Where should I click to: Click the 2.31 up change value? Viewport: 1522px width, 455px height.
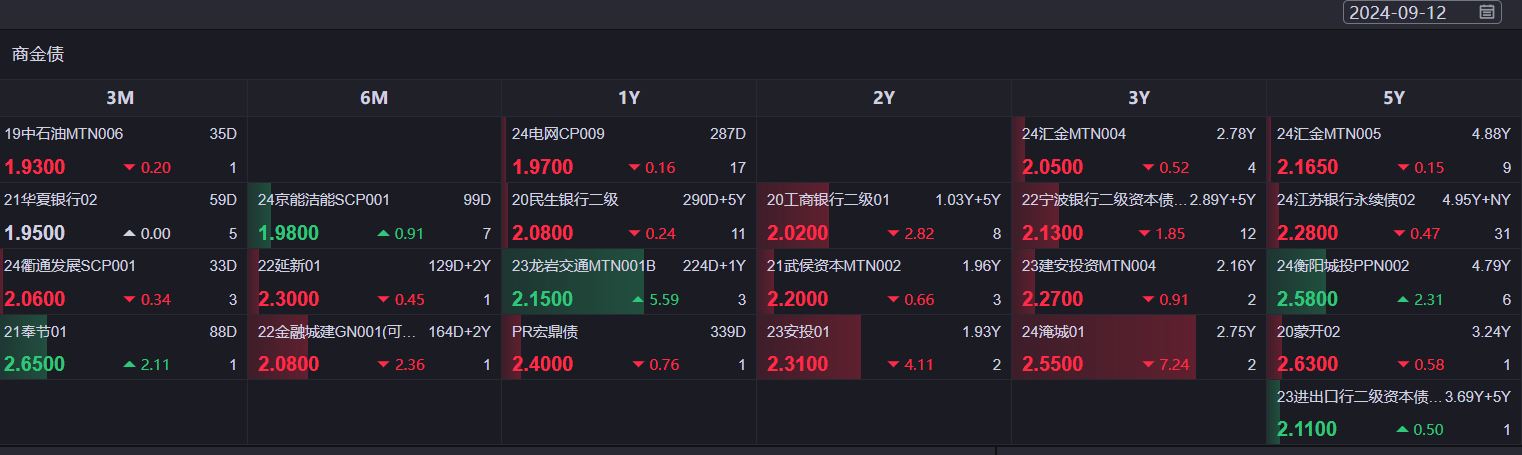tap(1421, 300)
